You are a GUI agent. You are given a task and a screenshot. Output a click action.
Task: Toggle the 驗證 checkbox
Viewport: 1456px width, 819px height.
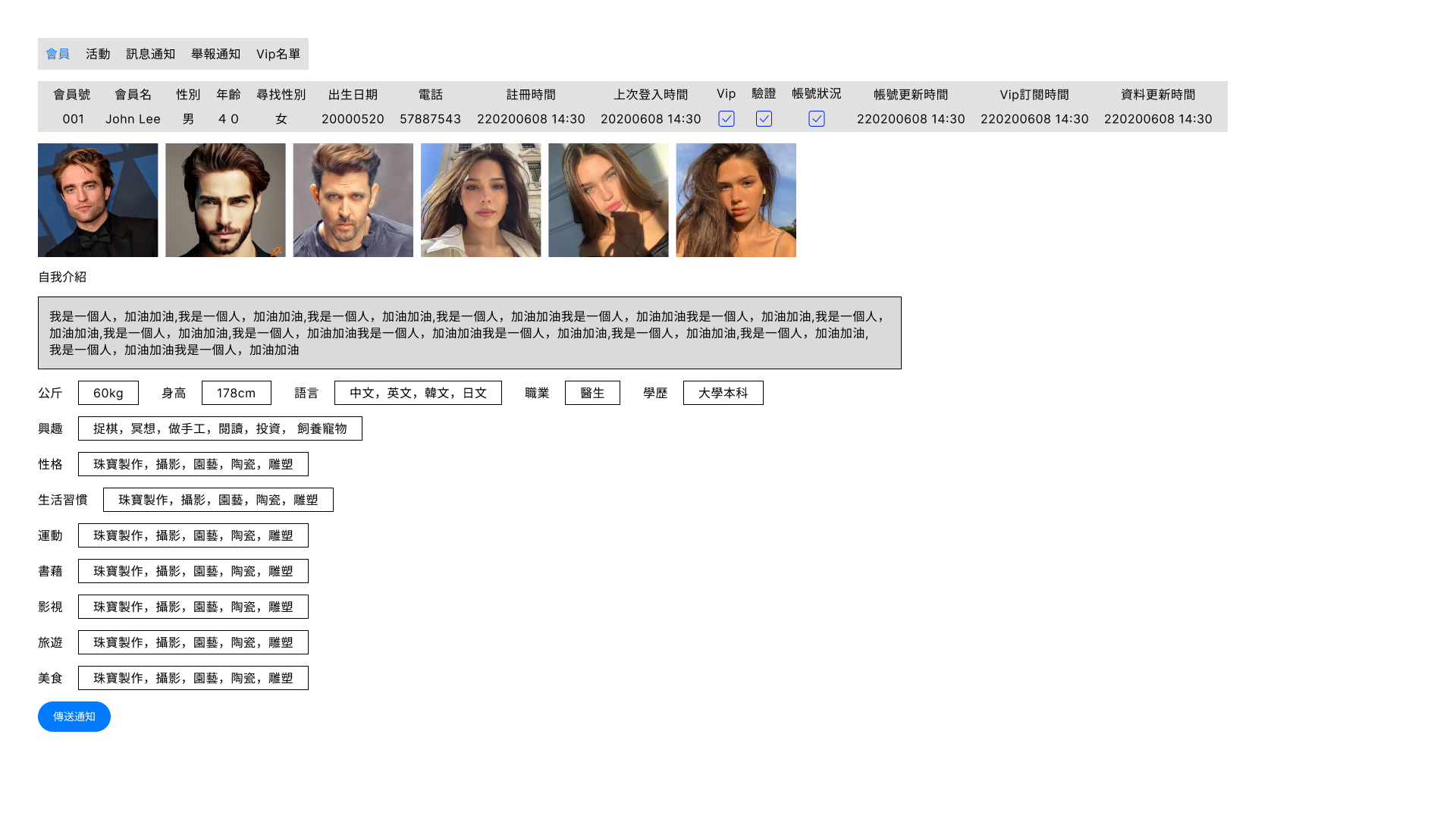pos(764,119)
